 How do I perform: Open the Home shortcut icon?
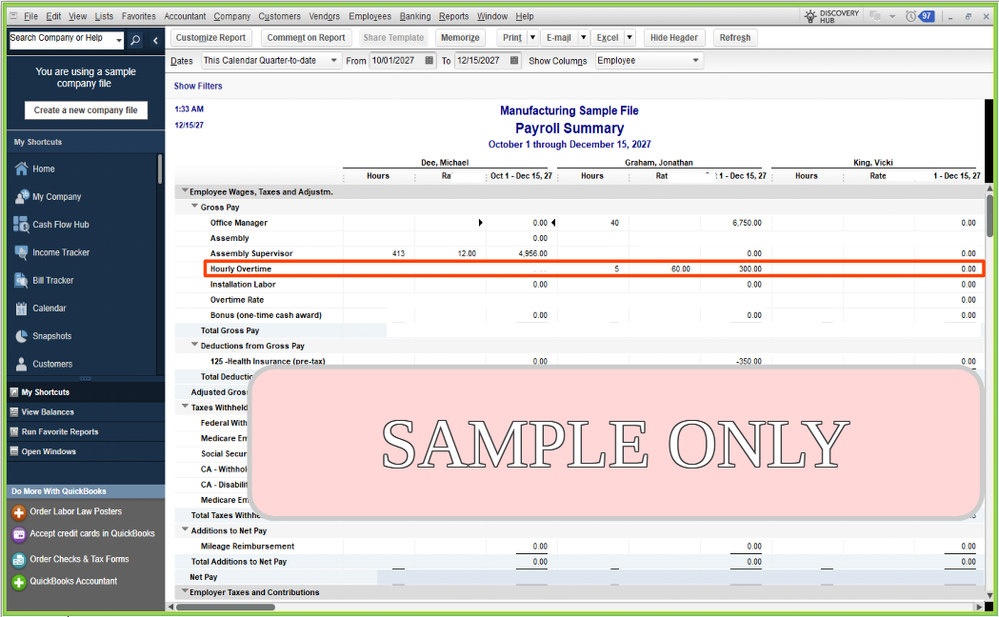pyautogui.click(x=21, y=169)
